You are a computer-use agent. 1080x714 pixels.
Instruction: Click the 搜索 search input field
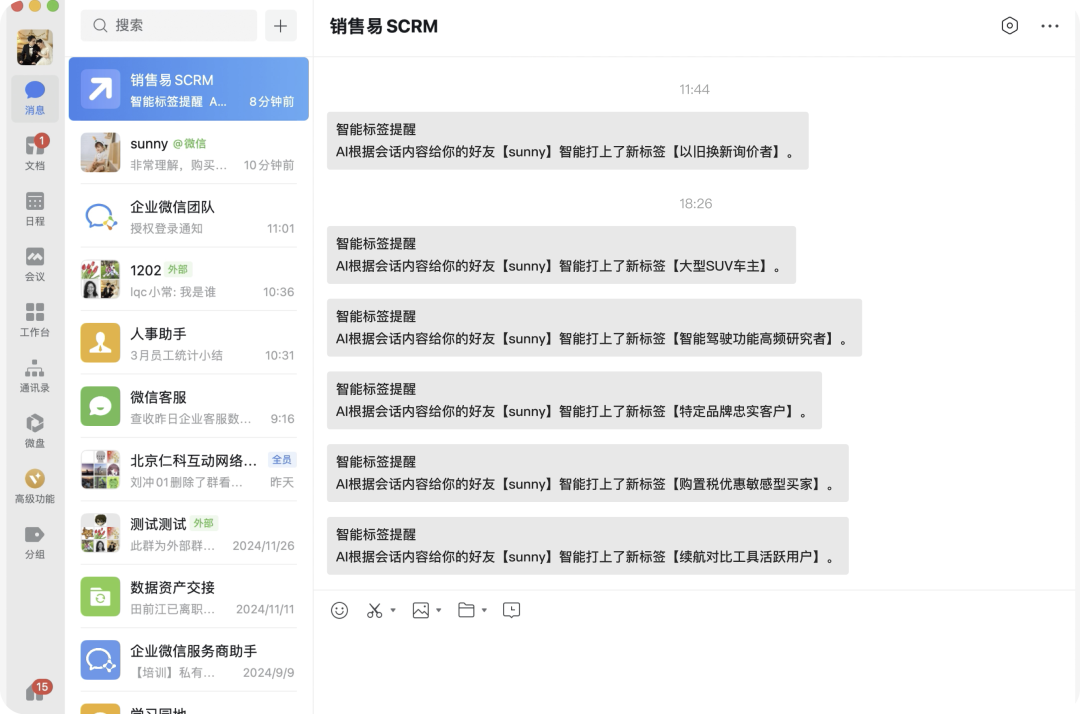[x=170, y=26]
